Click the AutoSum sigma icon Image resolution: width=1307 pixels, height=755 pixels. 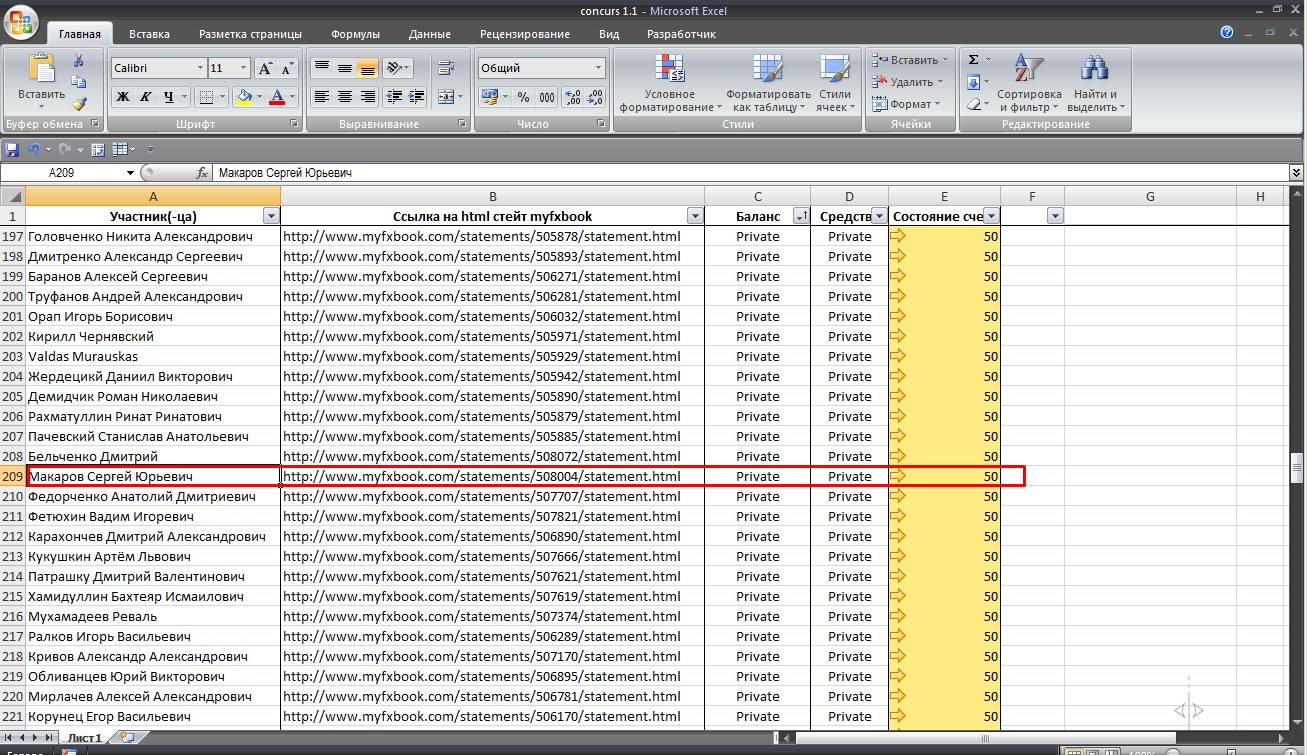(x=973, y=60)
